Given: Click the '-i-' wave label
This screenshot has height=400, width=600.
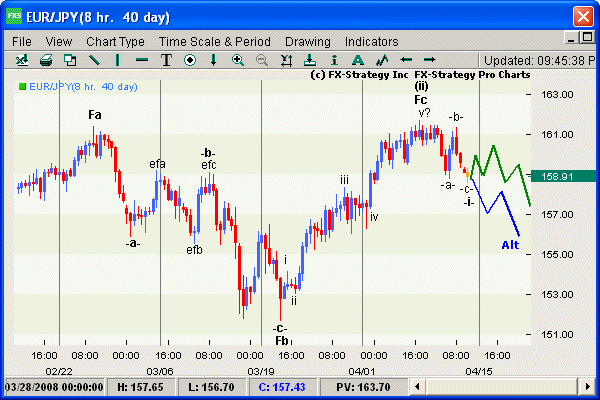Looking at the screenshot, I should click(x=469, y=202).
